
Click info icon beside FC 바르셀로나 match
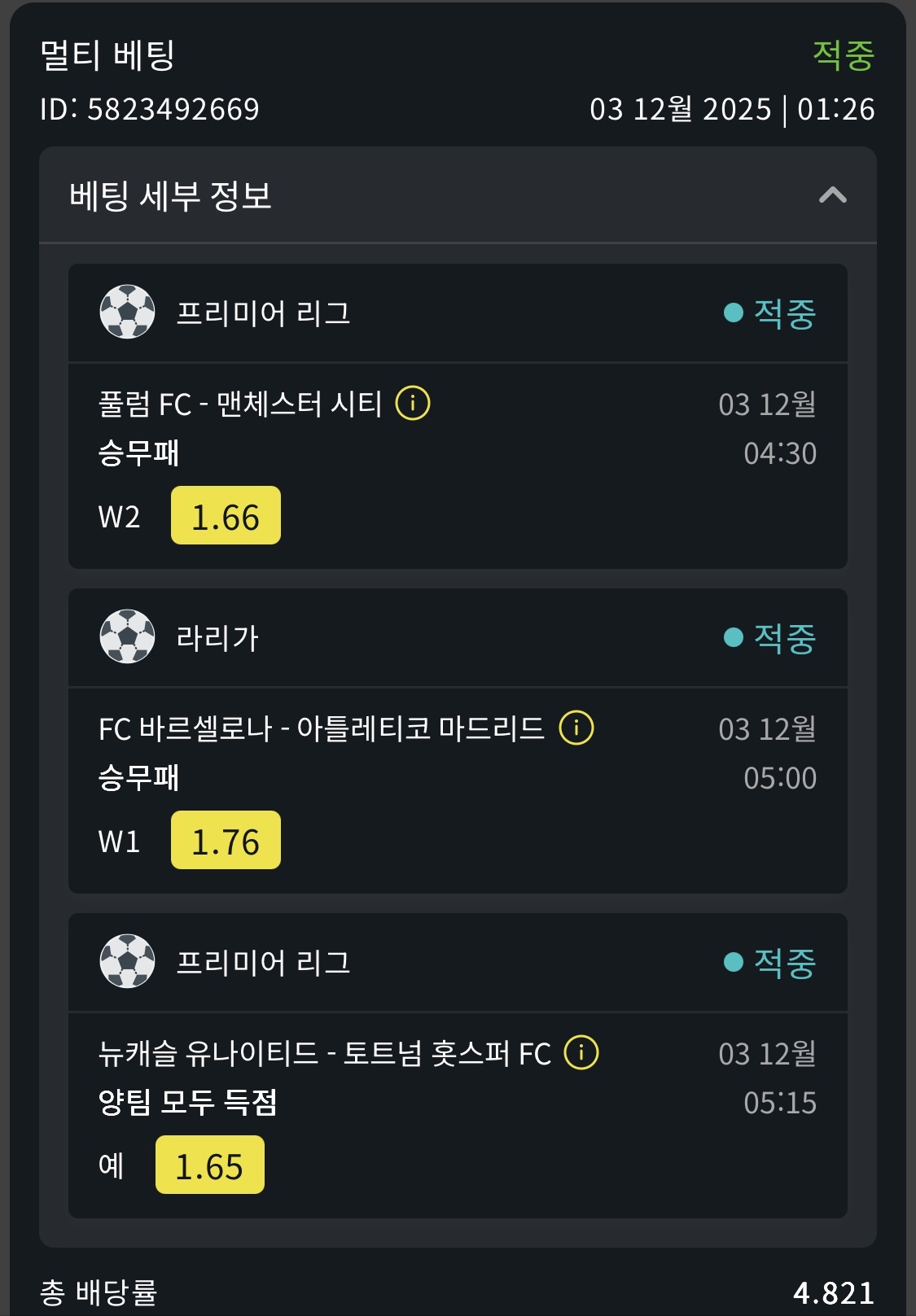click(576, 728)
